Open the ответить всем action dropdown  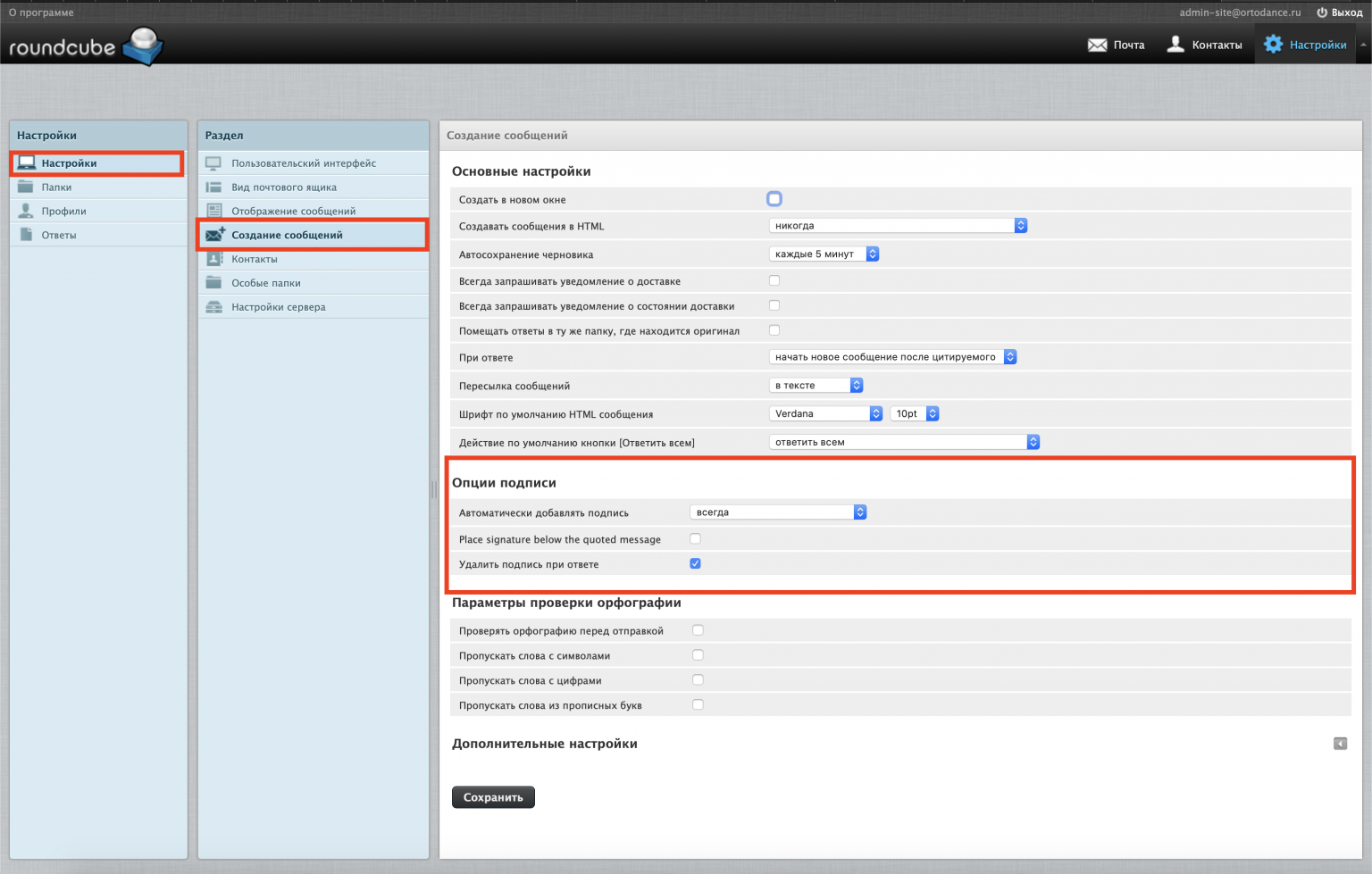(904, 442)
